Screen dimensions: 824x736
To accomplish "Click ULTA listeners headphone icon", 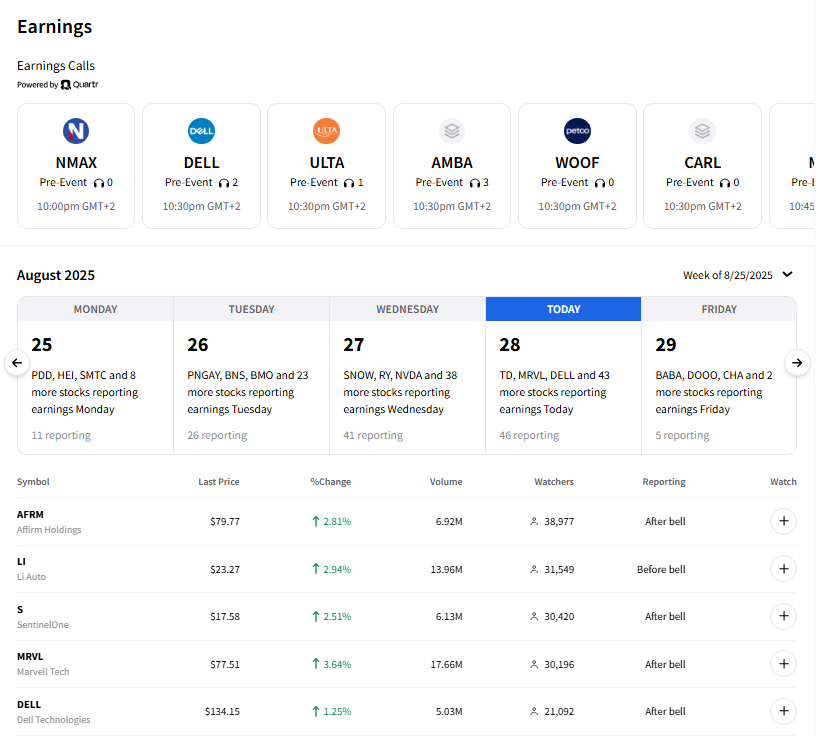I will (349, 183).
